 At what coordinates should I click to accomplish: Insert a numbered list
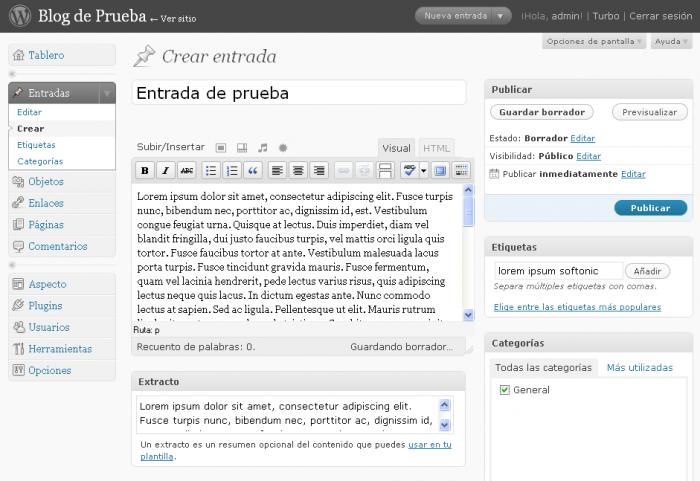[x=232, y=170]
